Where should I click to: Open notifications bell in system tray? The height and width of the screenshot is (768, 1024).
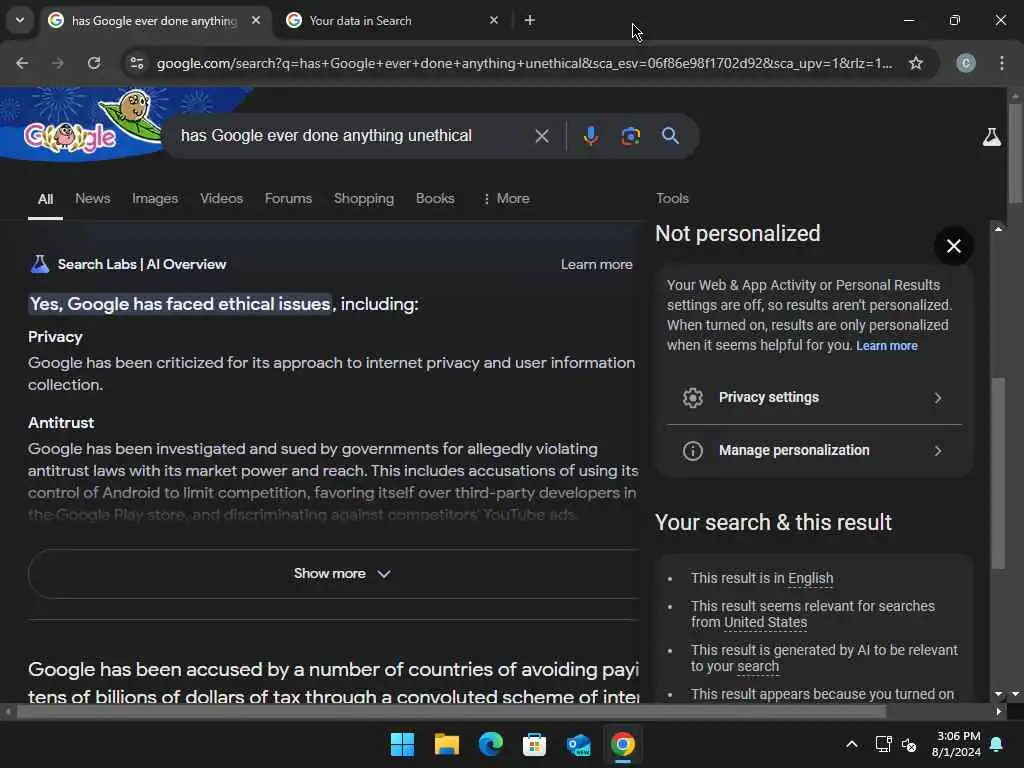pyautogui.click(x=997, y=744)
